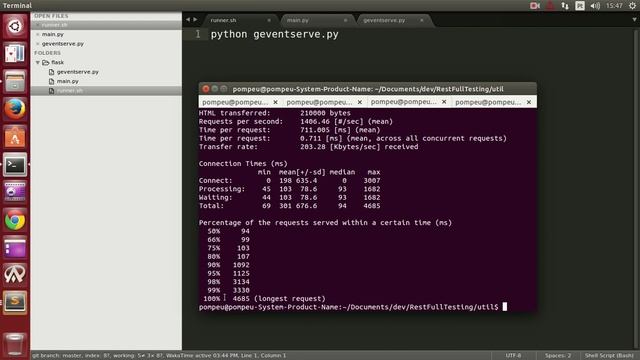The height and width of the screenshot is (360, 640).
Task: Show the clock calendar at 15:47
Action: pyautogui.click(x=614, y=5)
